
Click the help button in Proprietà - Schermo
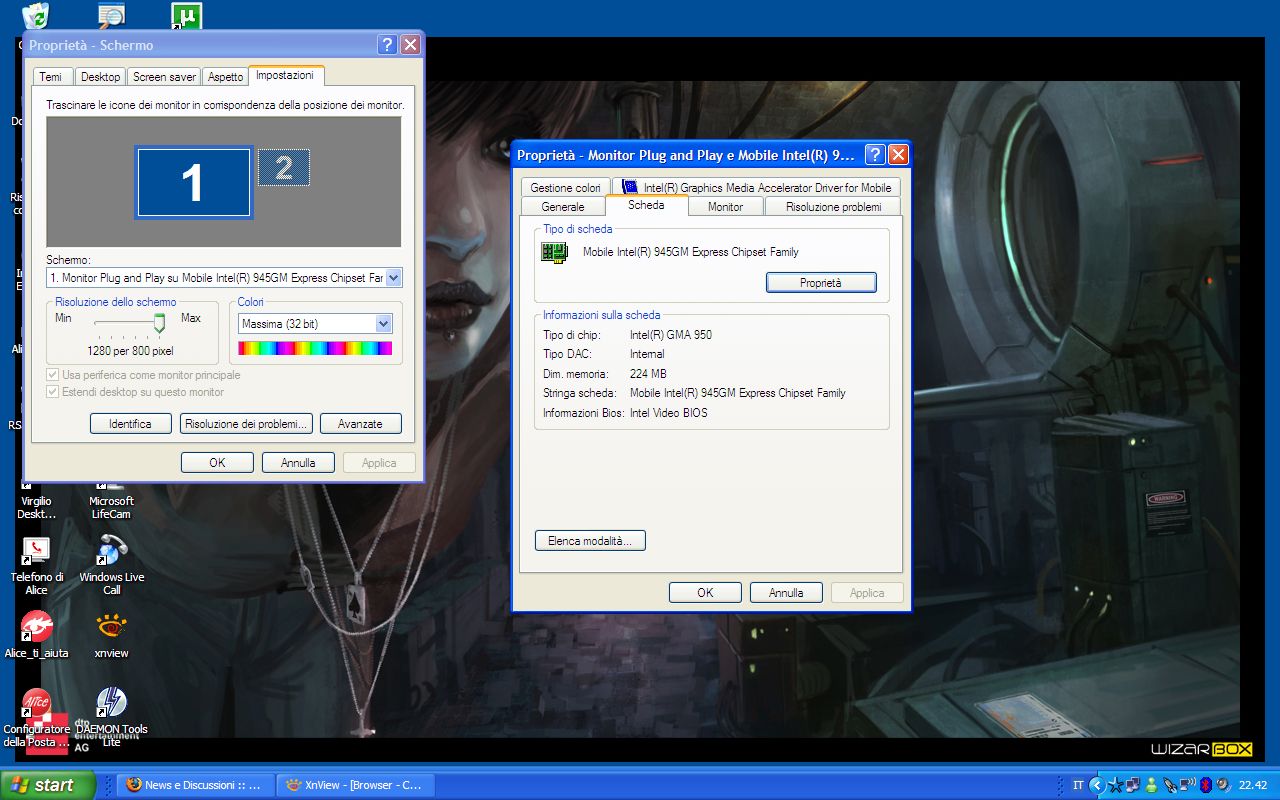click(x=388, y=45)
